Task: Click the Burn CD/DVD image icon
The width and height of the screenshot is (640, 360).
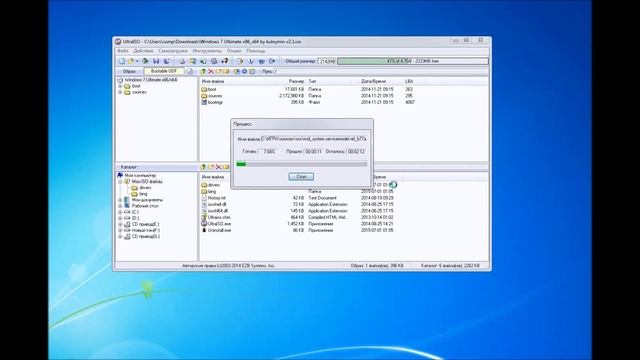Action: 224,61
